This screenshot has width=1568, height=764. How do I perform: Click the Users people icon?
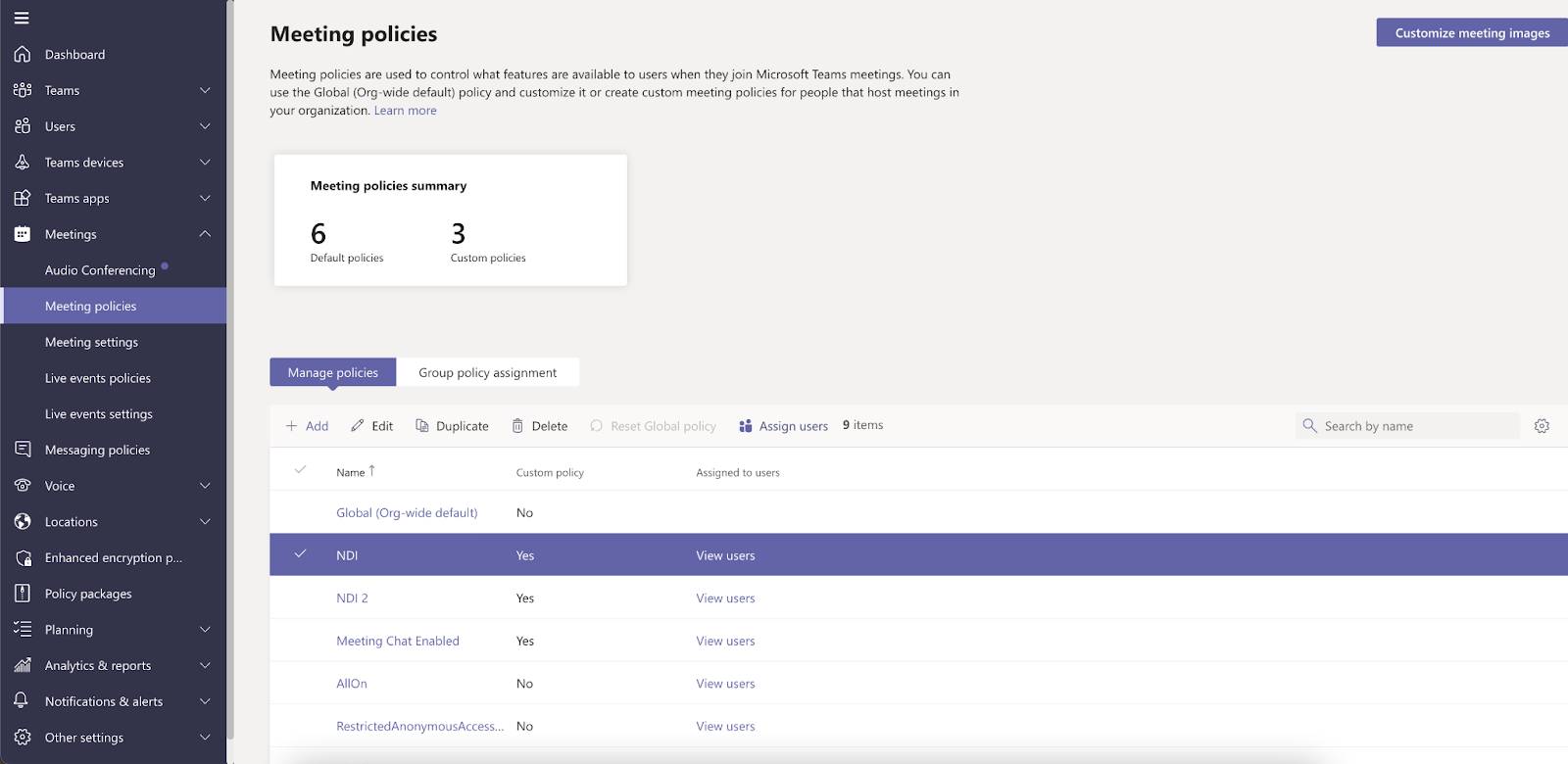point(23,126)
